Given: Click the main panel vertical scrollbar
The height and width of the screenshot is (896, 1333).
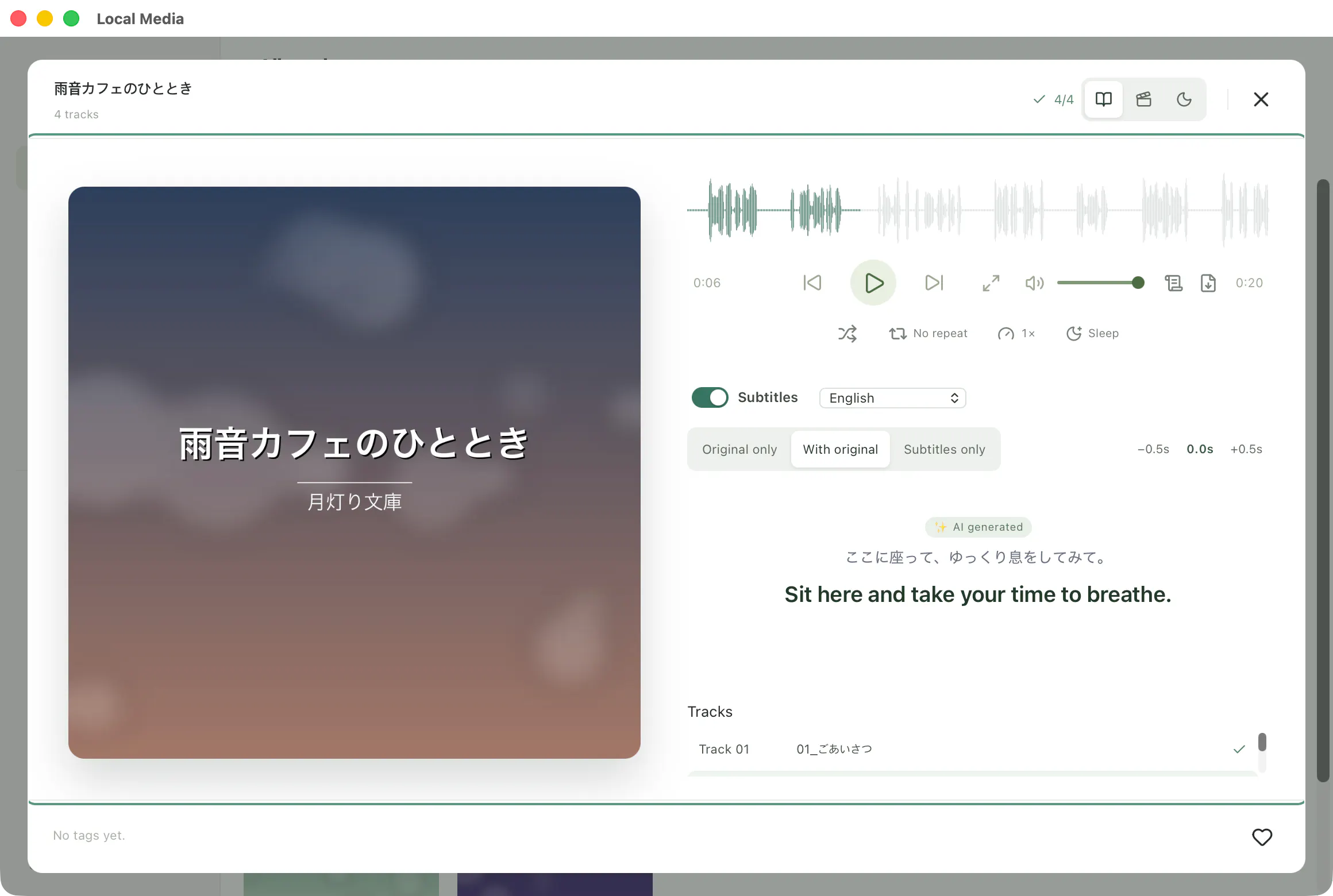Looking at the screenshot, I should 1323,480.
